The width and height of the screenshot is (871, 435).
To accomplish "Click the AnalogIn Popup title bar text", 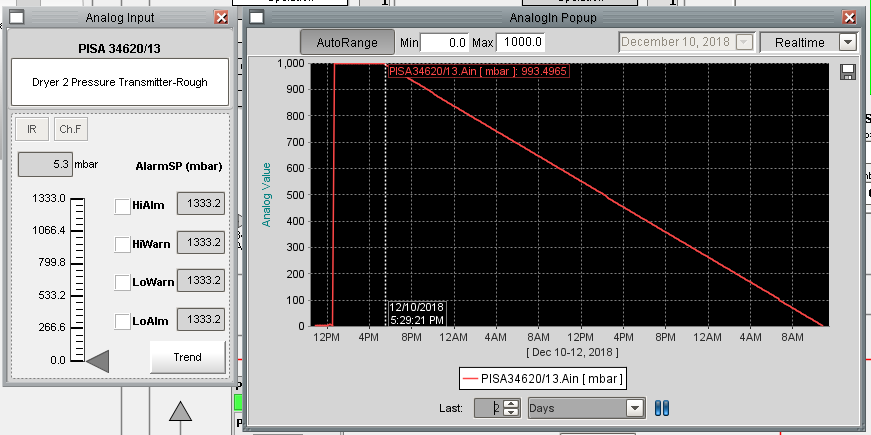I will [x=553, y=18].
